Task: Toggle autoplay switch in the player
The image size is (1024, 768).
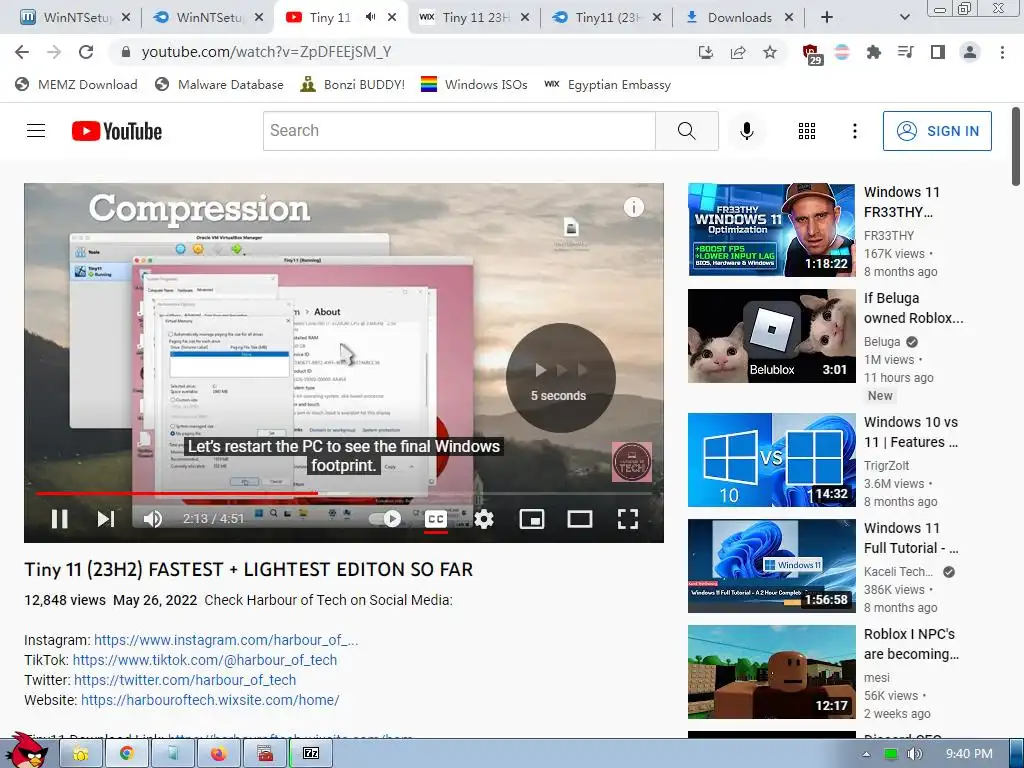Action: coord(385,519)
